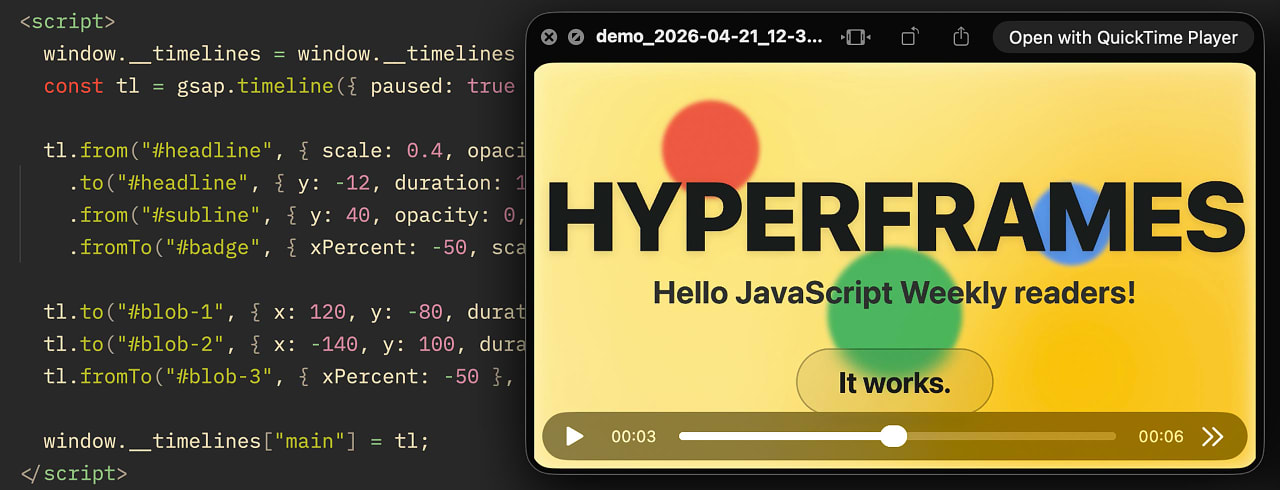Screen dimensions: 1280x490
Task: Click the rotate icon in preview toolbar
Action: 909,37
